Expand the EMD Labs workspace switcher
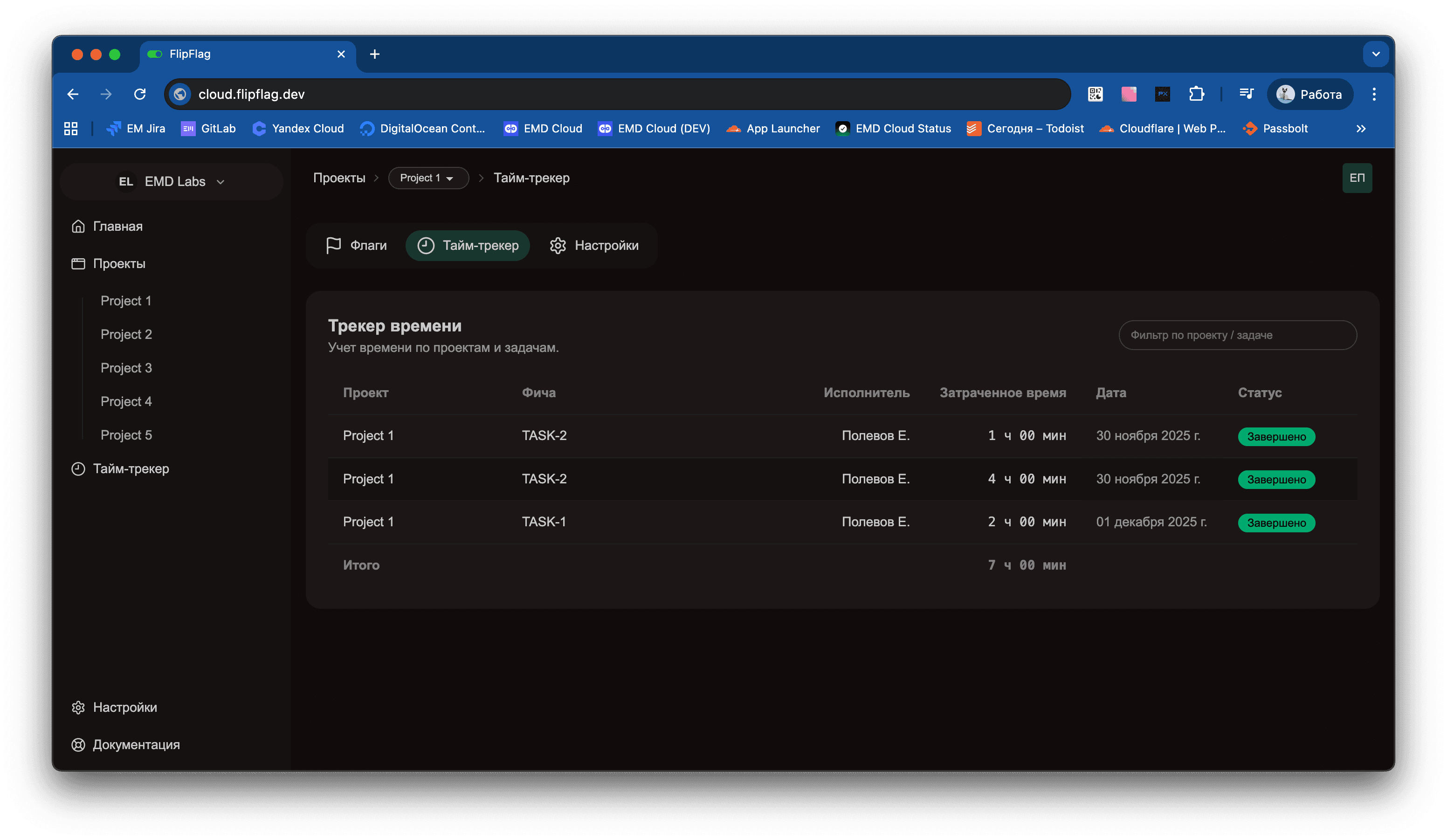The width and height of the screenshot is (1447, 840). pos(171,181)
